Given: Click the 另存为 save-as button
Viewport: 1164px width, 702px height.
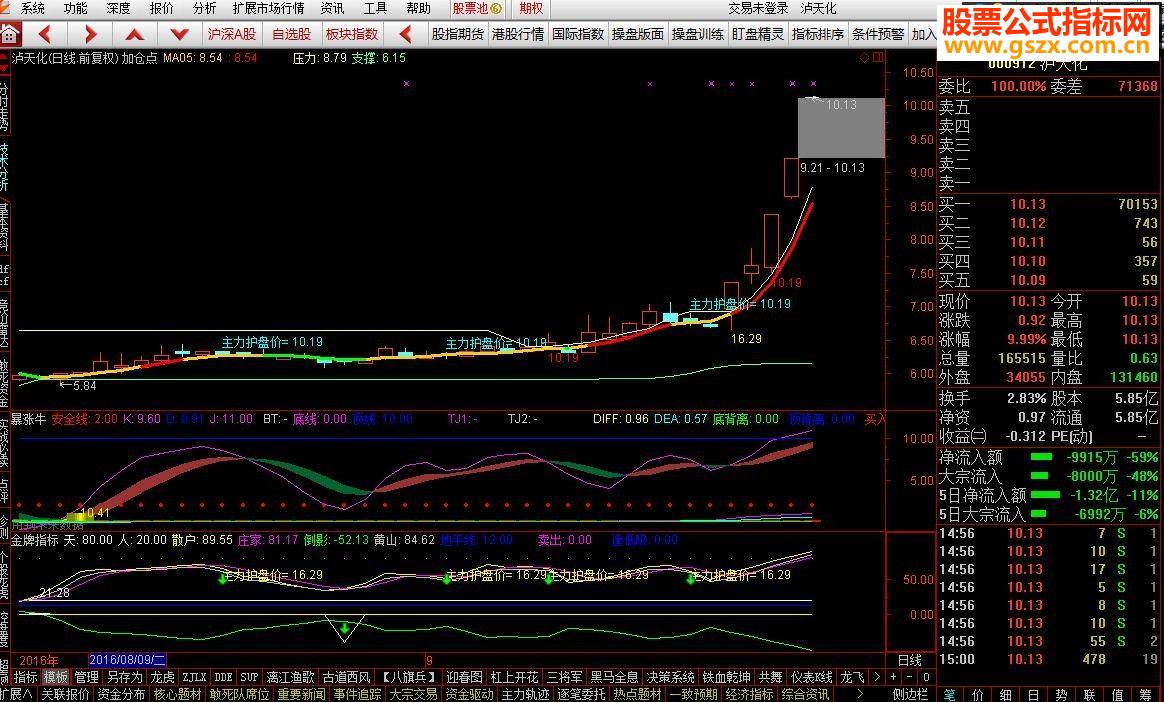Looking at the screenshot, I should [x=124, y=677].
